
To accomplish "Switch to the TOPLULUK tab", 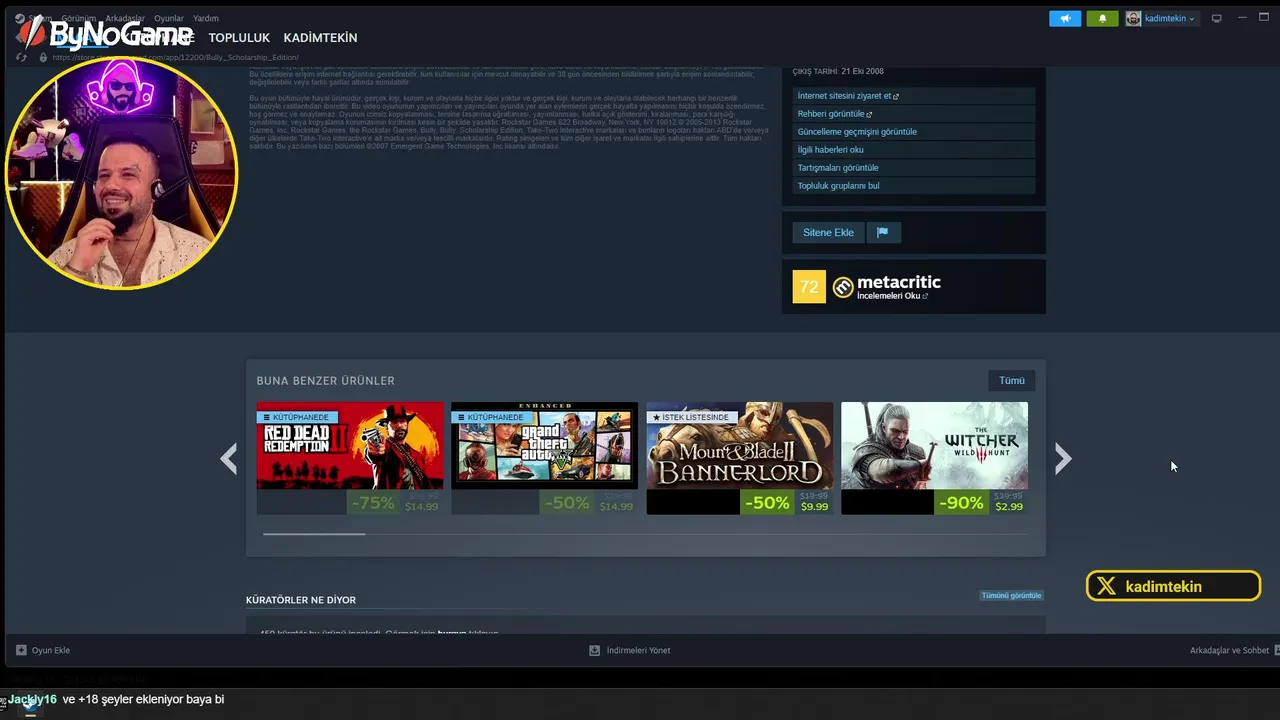I will pyautogui.click(x=239, y=38).
